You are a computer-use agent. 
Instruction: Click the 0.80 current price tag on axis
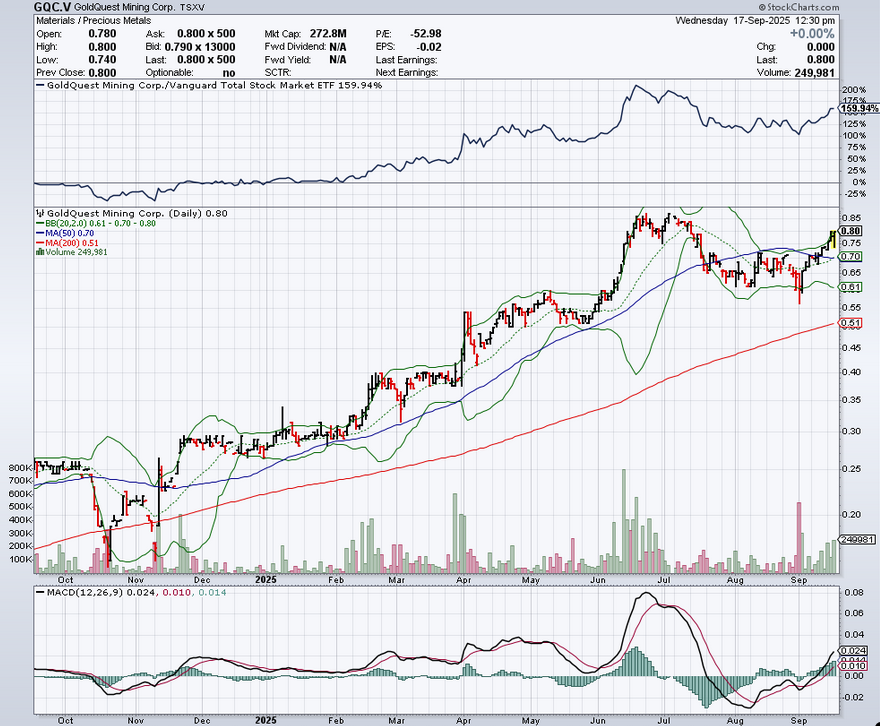[x=851, y=231]
